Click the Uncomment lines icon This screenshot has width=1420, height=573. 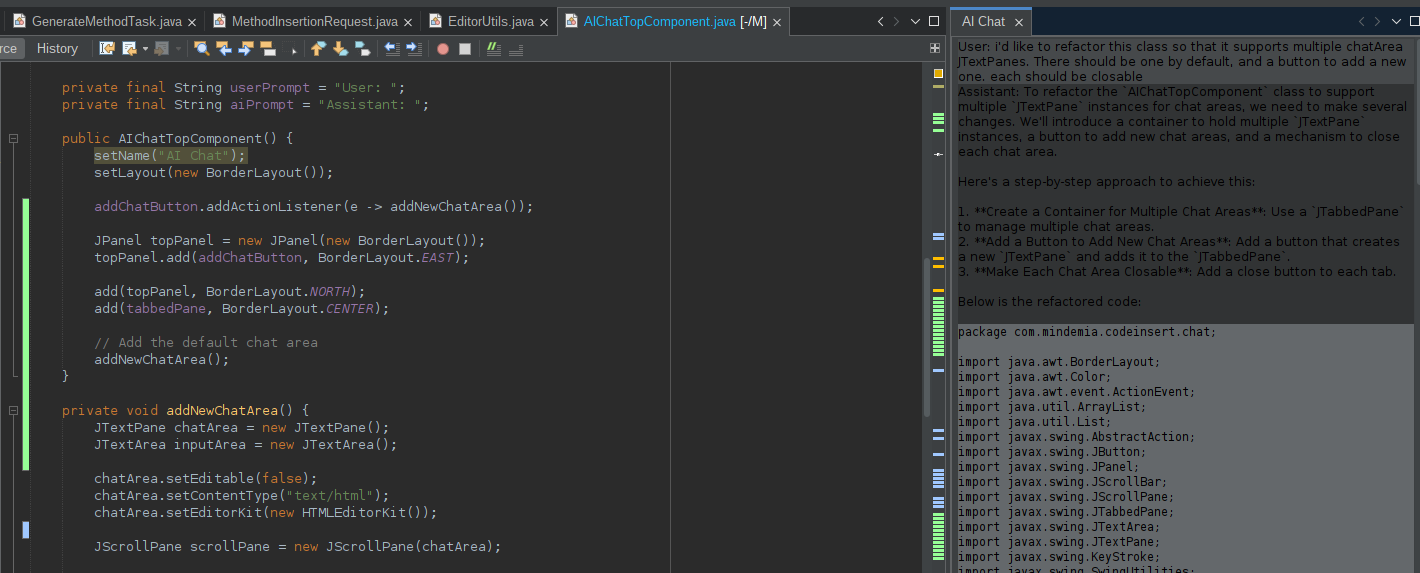point(516,48)
